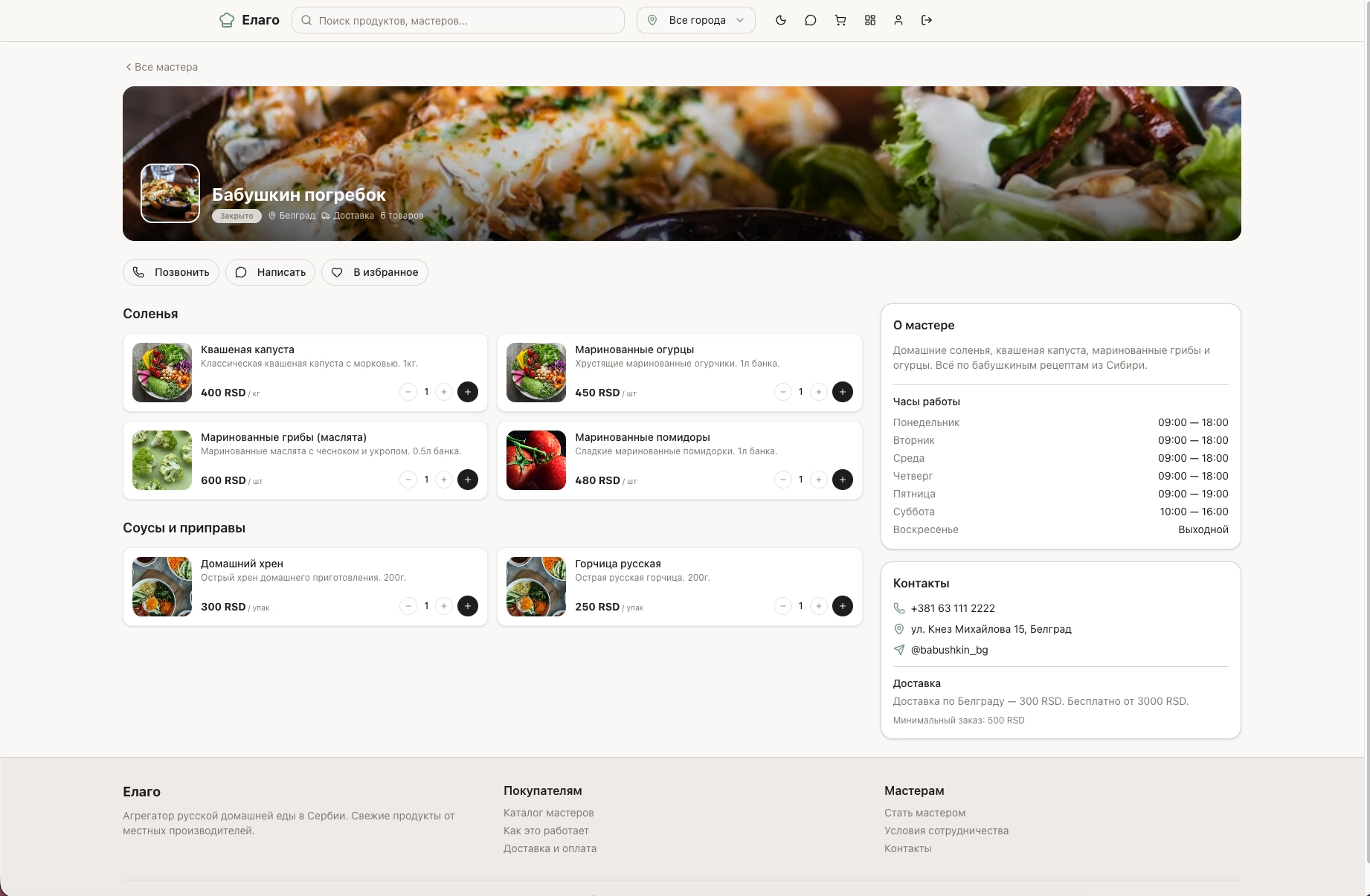Increase quantity of Маринованные грибы

click(x=444, y=480)
